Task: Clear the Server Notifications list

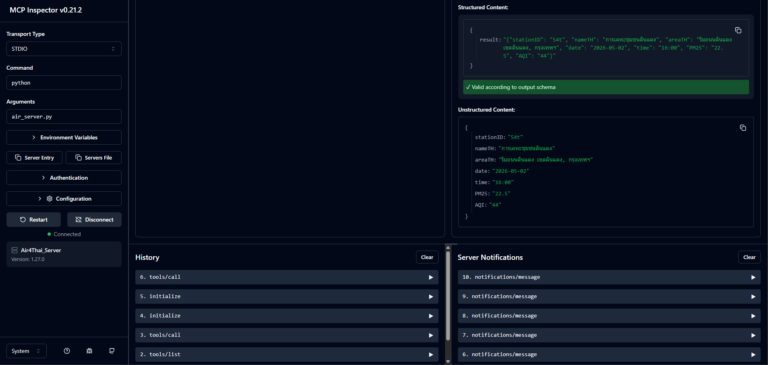Action: pyautogui.click(x=749, y=257)
